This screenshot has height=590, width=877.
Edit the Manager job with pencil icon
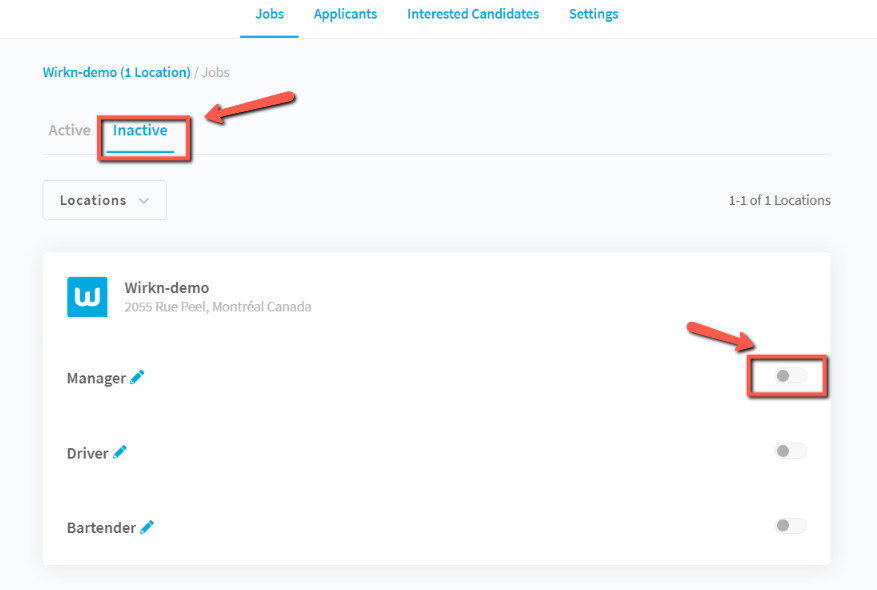[137, 377]
